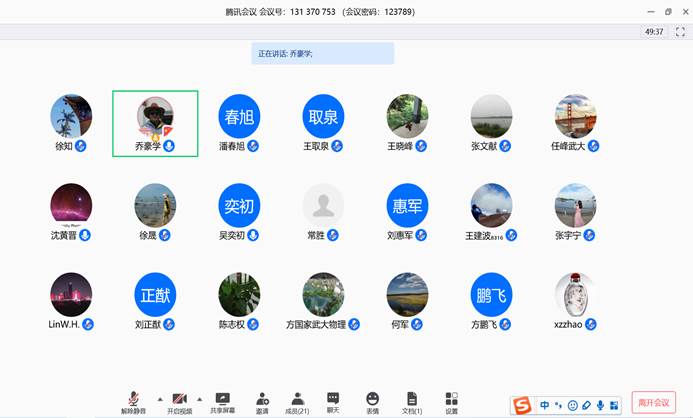Open 文档(1) documents panel
Viewport: 693px width, 418px height.
(x=411, y=401)
